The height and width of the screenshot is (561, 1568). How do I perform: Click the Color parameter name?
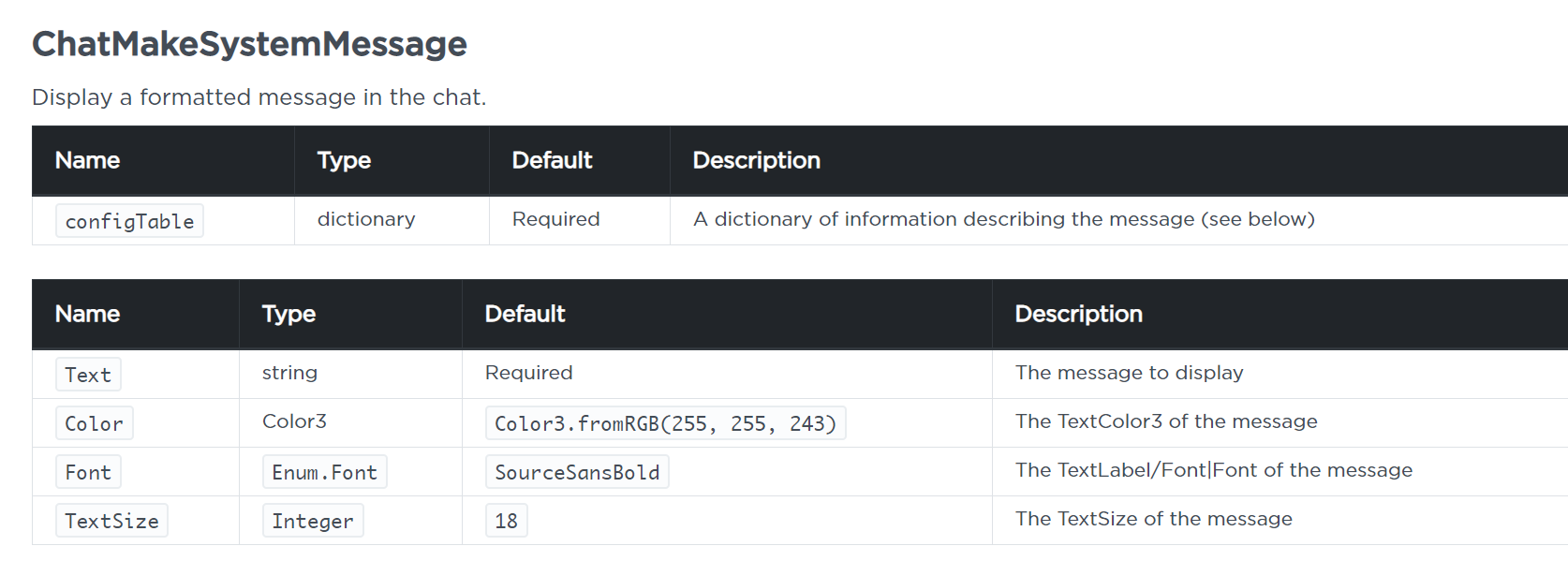pos(94,423)
